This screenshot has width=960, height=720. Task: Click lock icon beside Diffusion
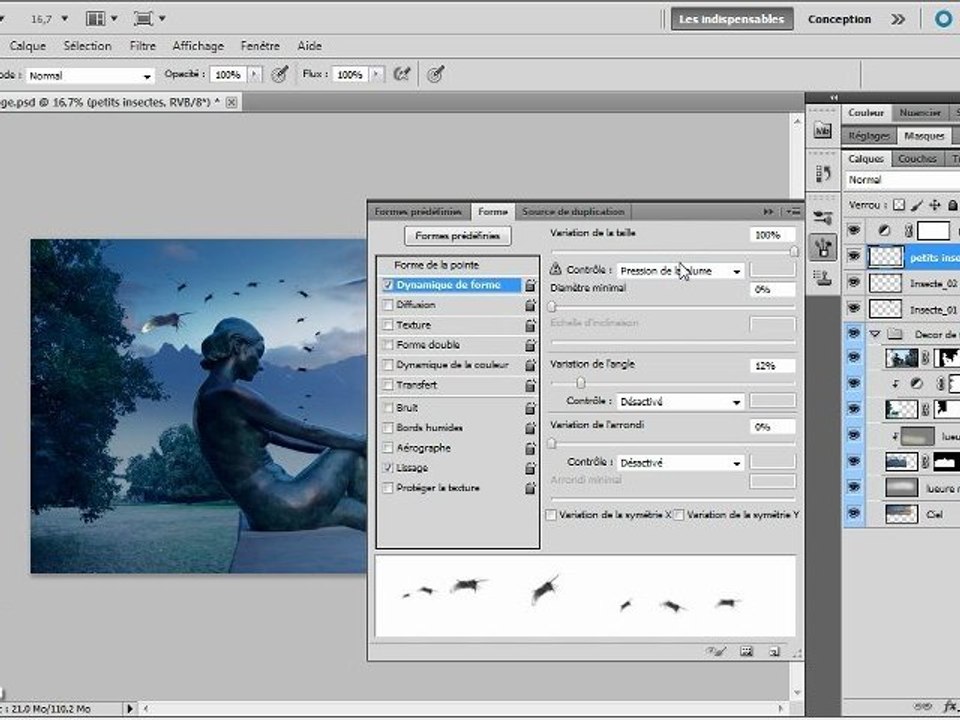(530, 305)
